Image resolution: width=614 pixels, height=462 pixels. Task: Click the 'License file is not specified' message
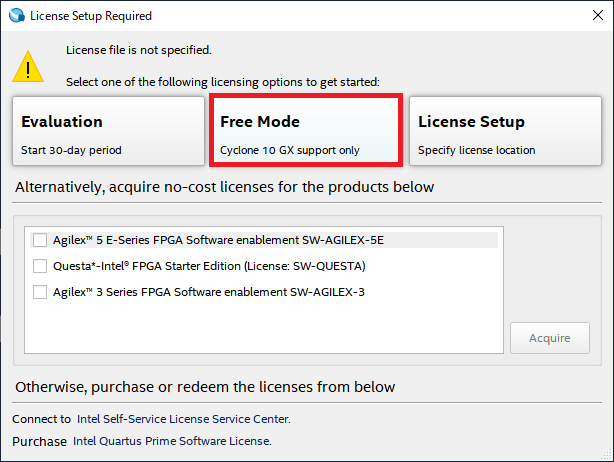tap(139, 50)
